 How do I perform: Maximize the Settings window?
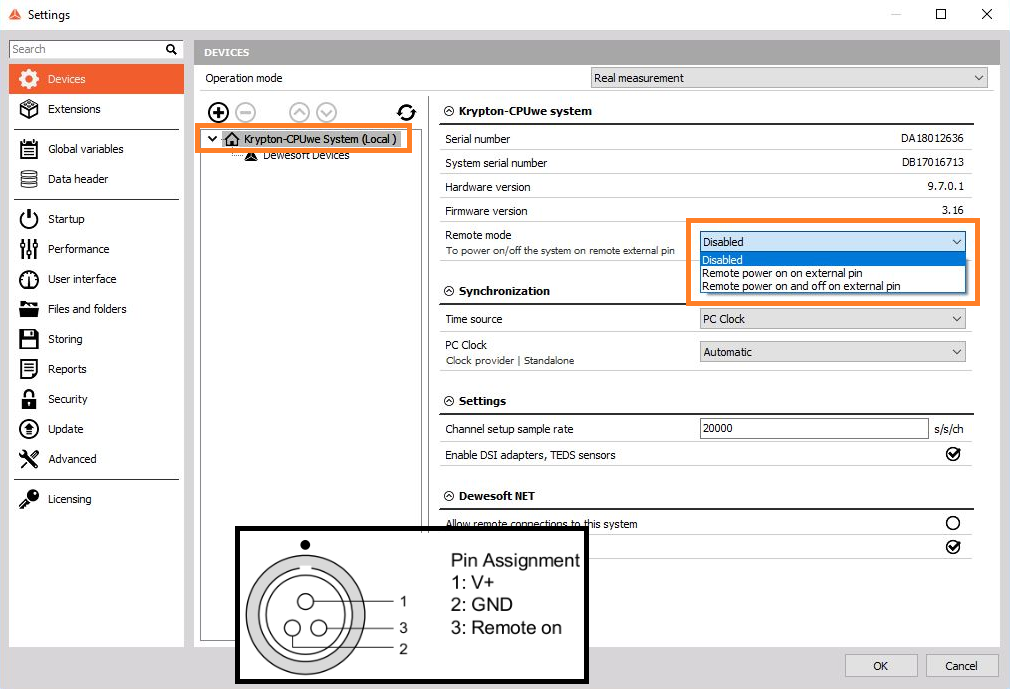941,14
